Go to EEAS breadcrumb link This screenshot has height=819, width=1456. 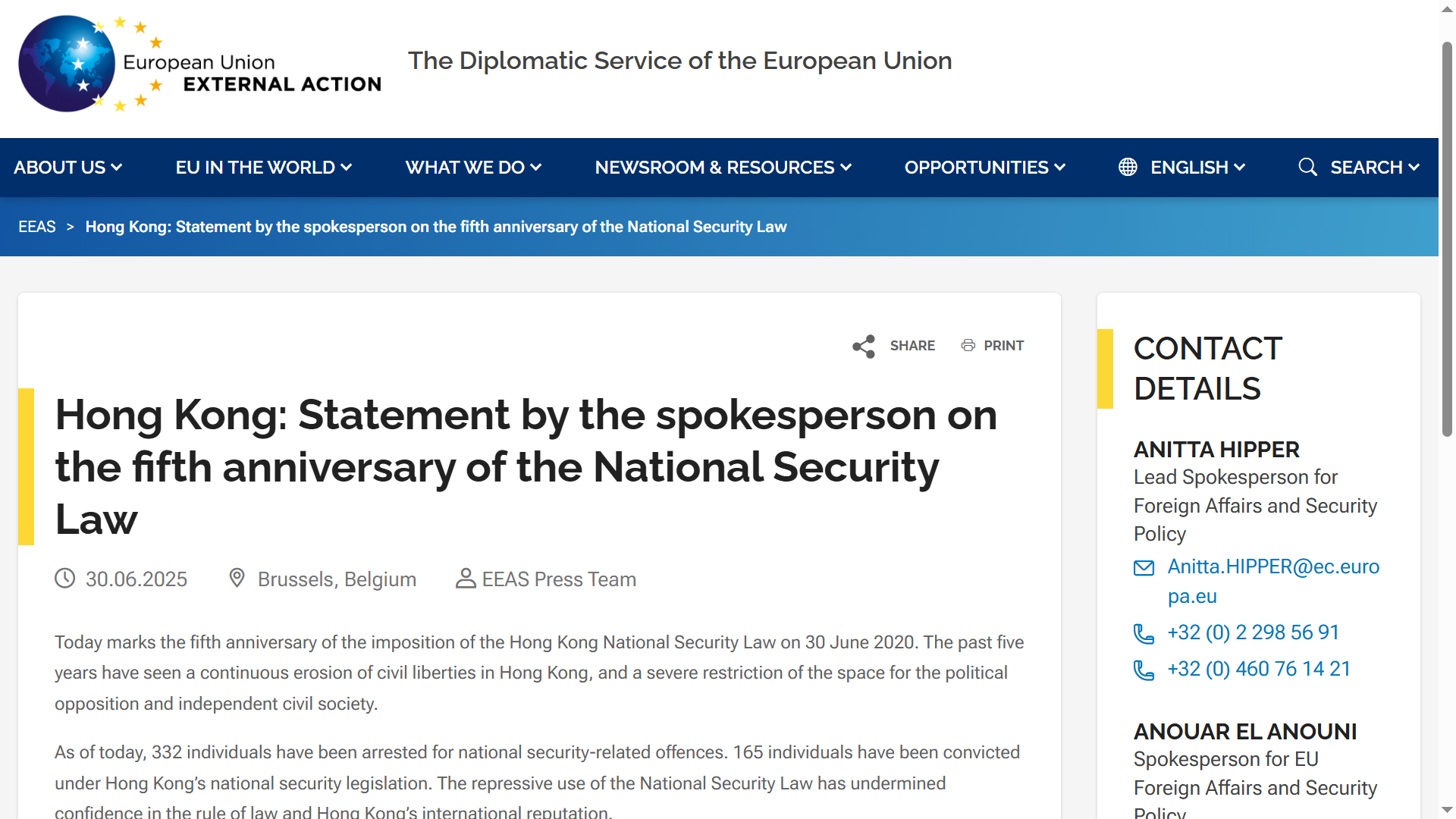(37, 227)
